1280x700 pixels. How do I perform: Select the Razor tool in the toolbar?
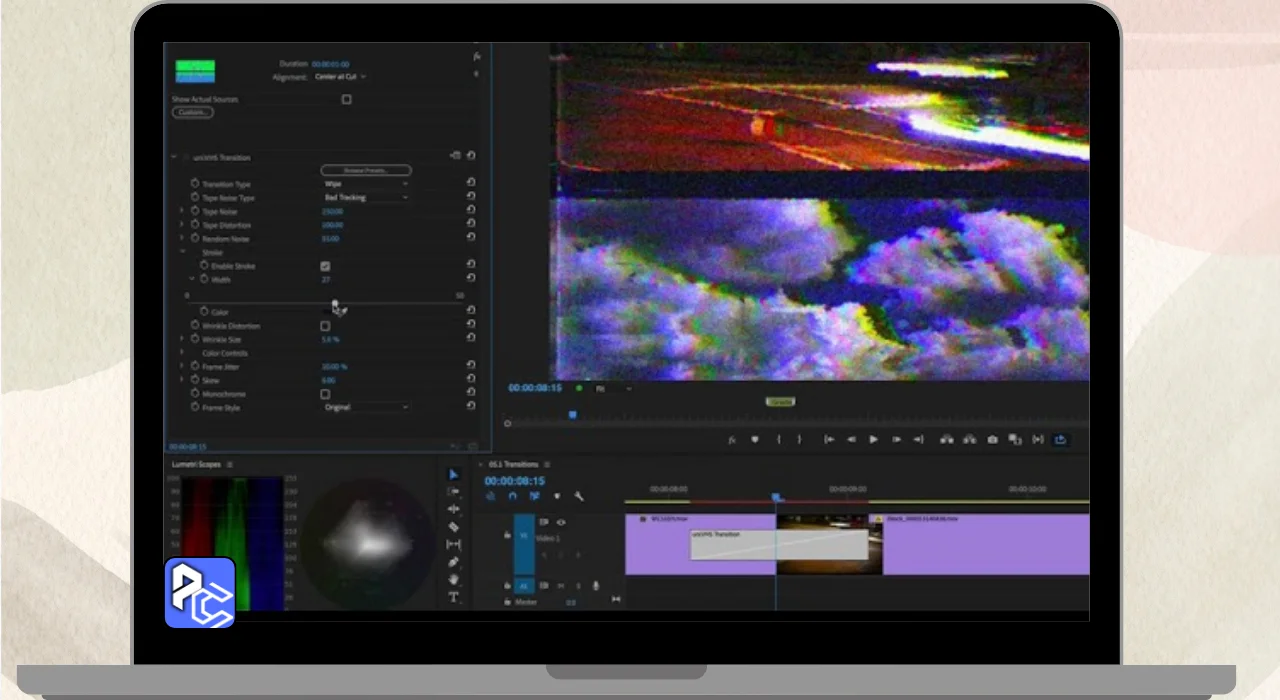tap(453, 527)
